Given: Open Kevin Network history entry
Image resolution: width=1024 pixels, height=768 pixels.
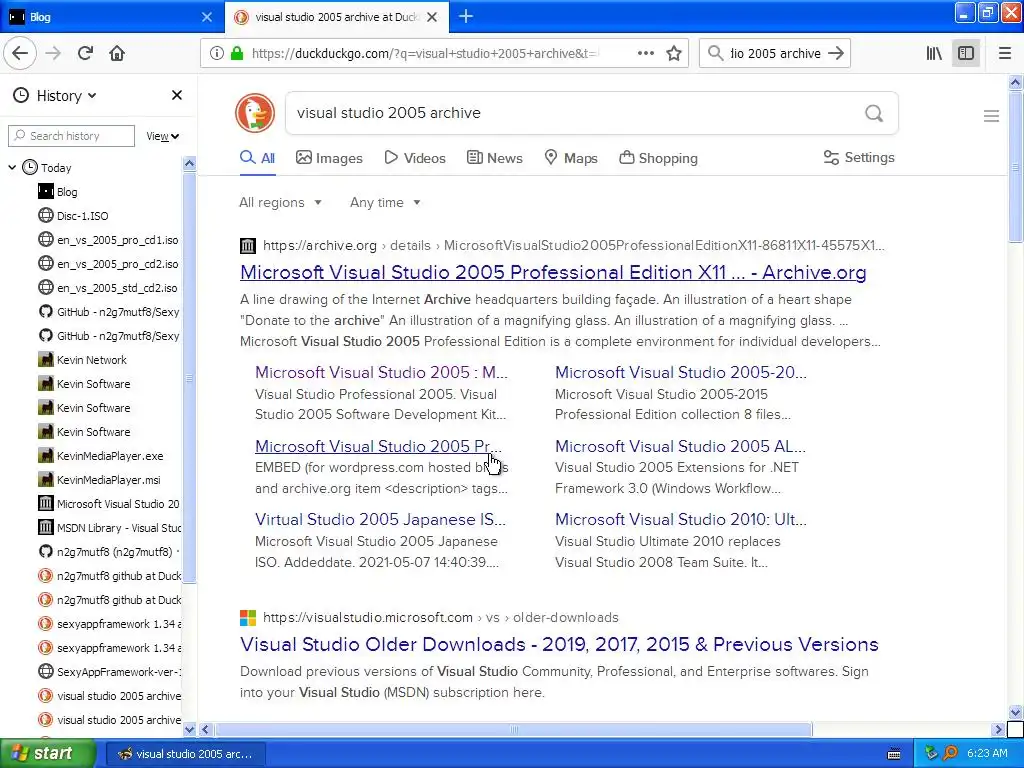Looking at the screenshot, I should pos(82,360).
